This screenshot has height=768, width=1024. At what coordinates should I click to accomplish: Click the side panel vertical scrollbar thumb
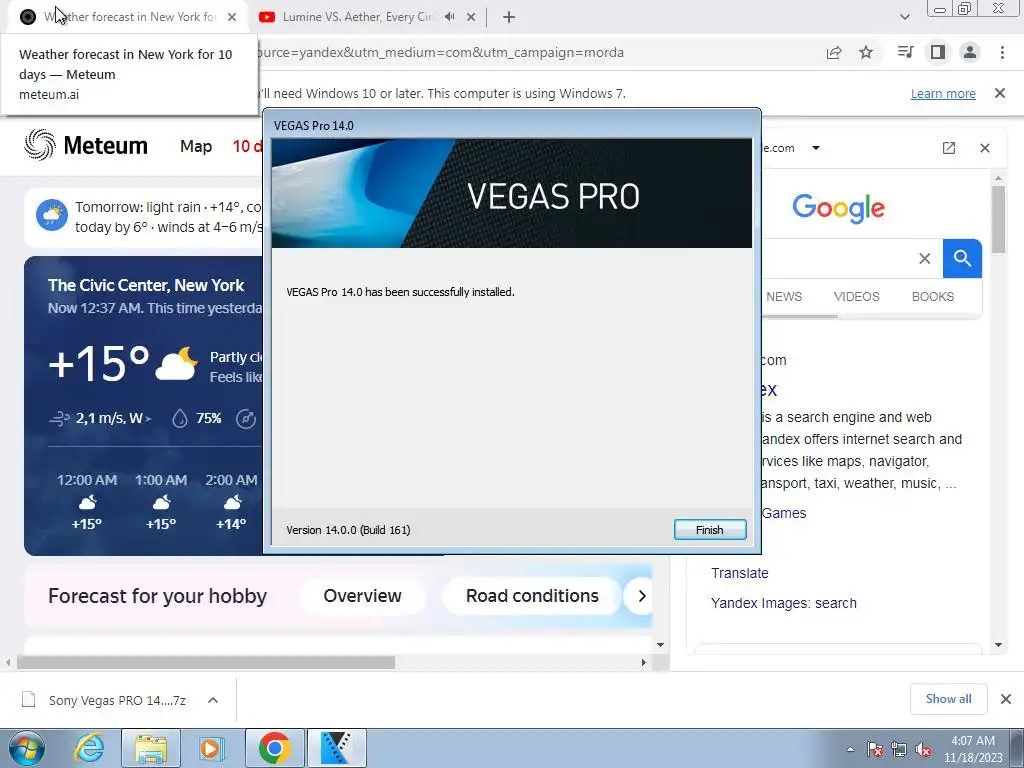tap(999, 219)
